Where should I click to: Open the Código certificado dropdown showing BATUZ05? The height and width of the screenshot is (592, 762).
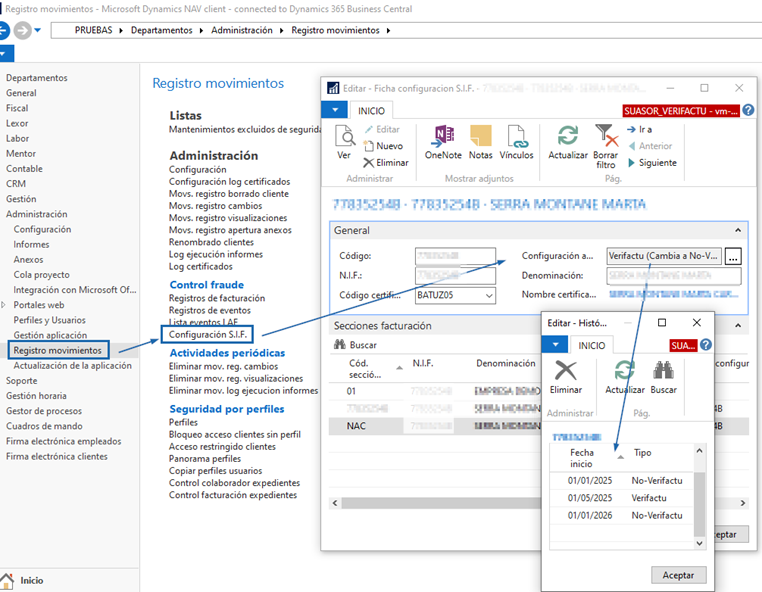[x=488, y=295]
